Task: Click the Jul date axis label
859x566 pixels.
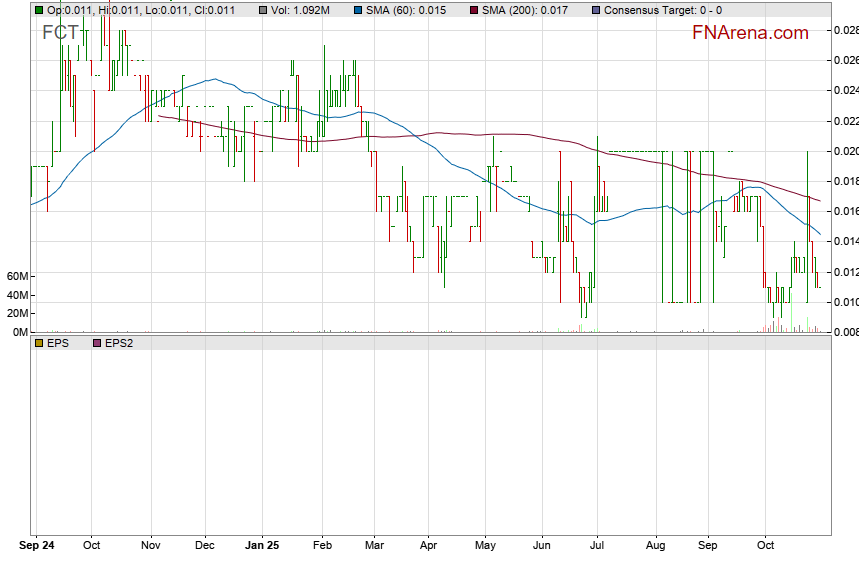Action: point(598,546)
